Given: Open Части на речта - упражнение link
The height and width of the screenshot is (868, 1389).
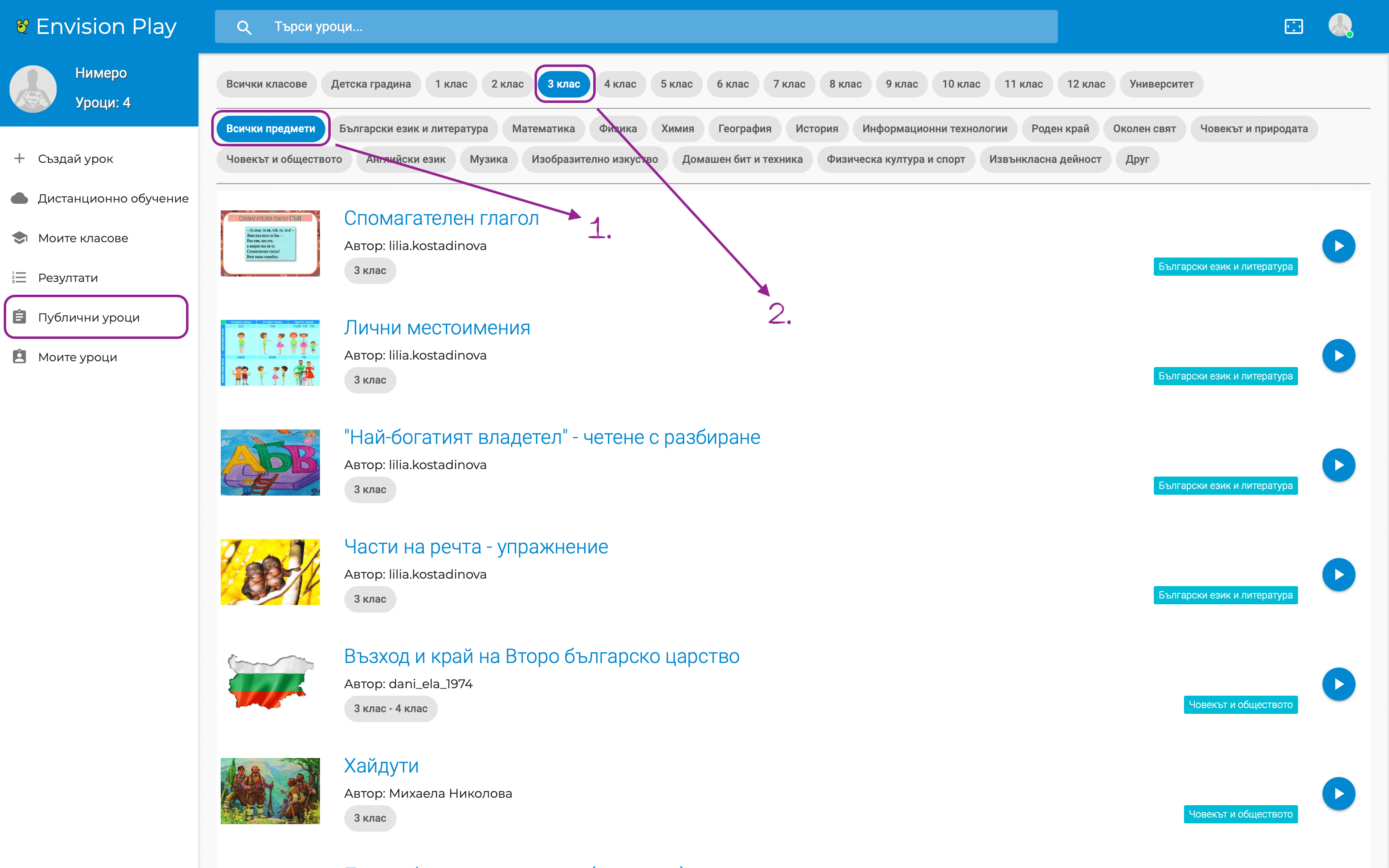Looking at the screenshot, I should point(476,546).
